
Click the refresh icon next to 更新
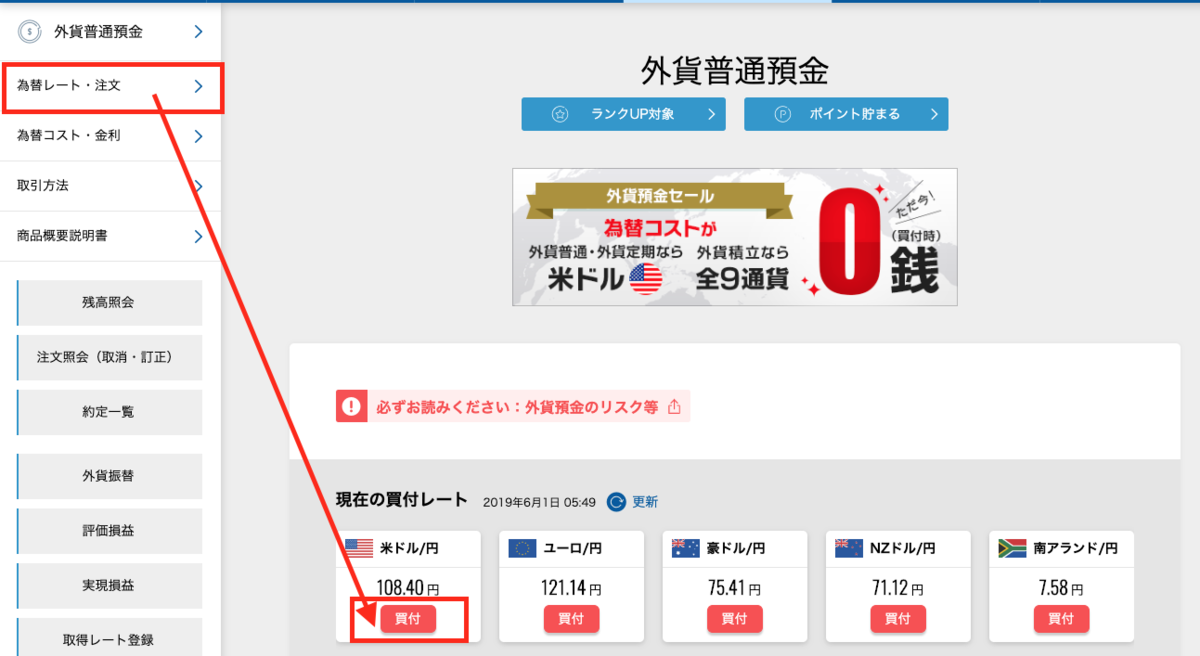[614, 501]
